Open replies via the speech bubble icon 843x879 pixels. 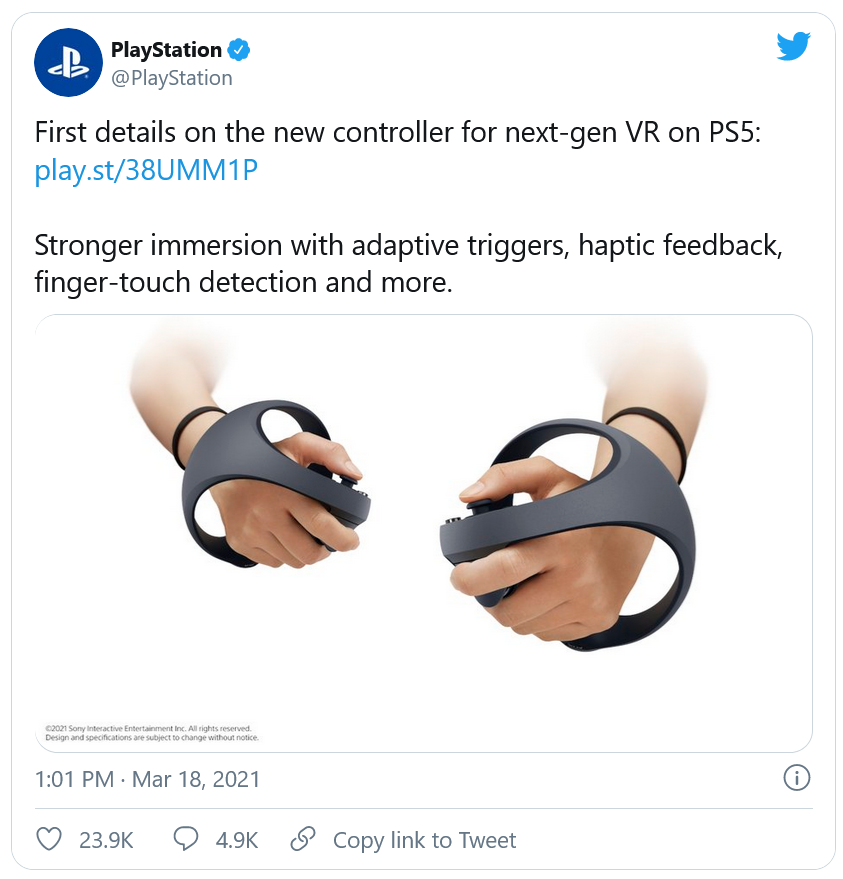186,839
